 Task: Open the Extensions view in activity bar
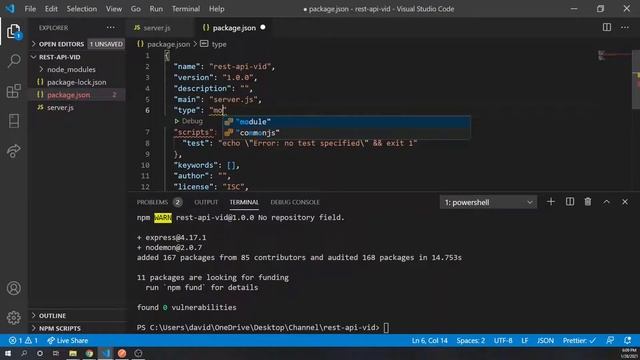13,91
